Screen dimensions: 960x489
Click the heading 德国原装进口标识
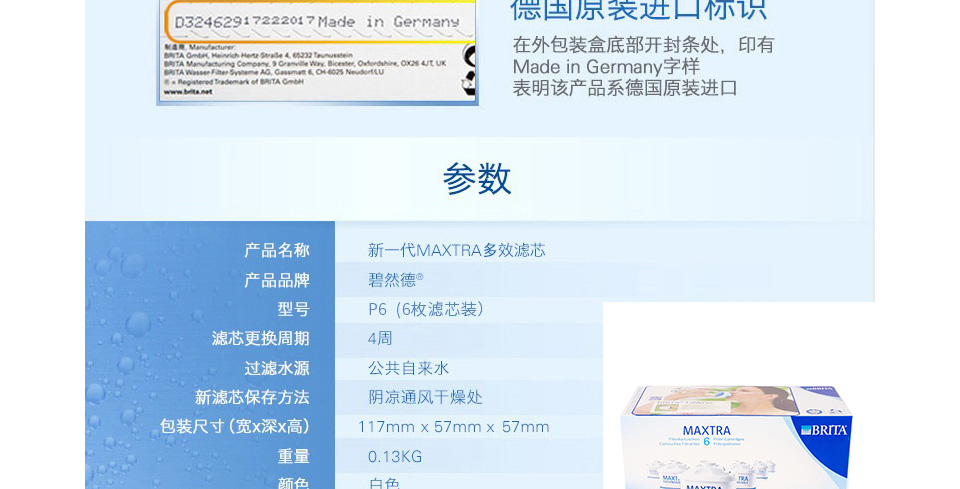click(639, 10)
